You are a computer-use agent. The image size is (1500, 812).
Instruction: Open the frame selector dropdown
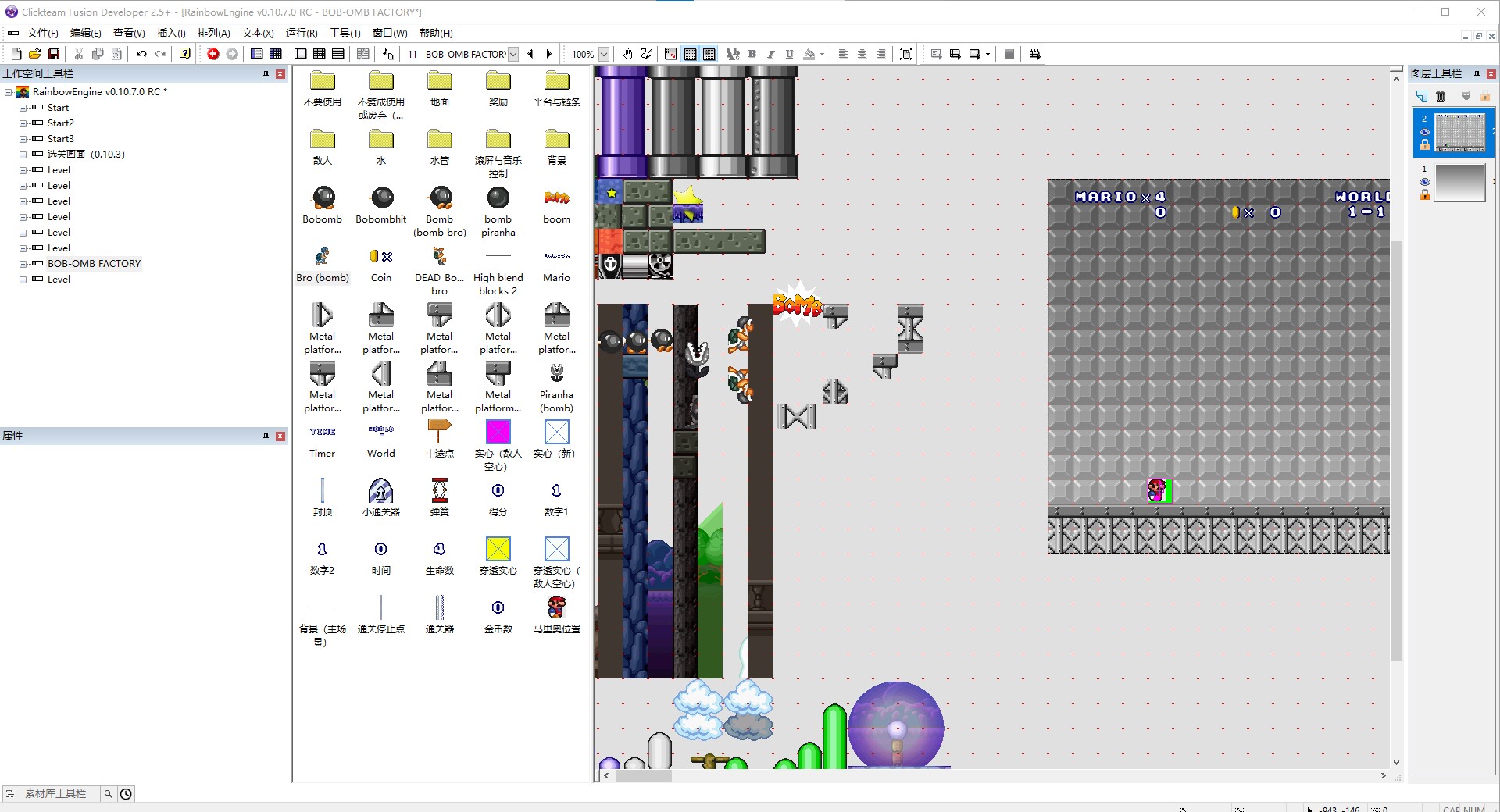(513, 54)
